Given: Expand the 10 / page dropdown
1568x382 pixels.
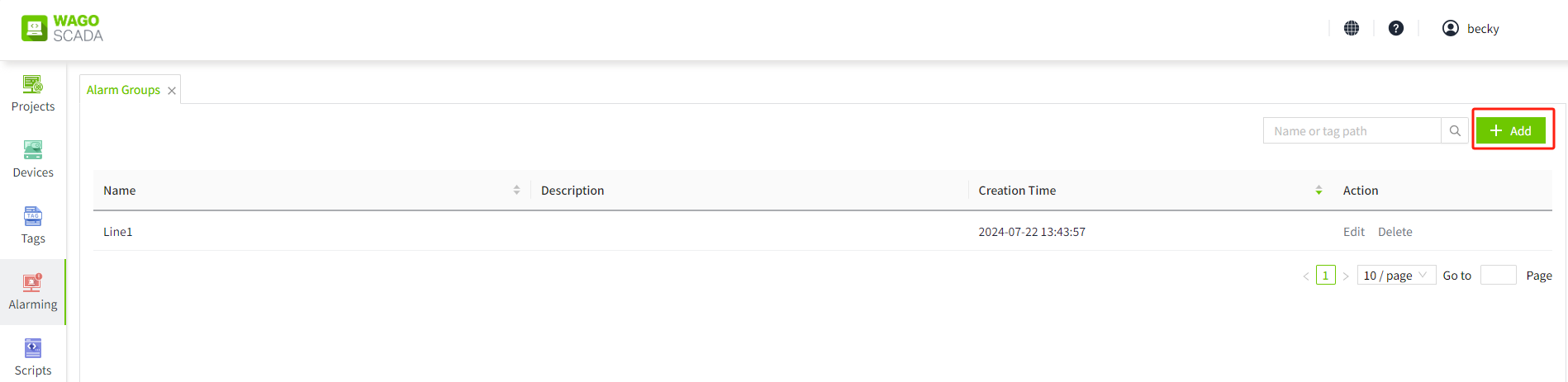Looking at the screenshot, I should click(x=1395, y=276).
